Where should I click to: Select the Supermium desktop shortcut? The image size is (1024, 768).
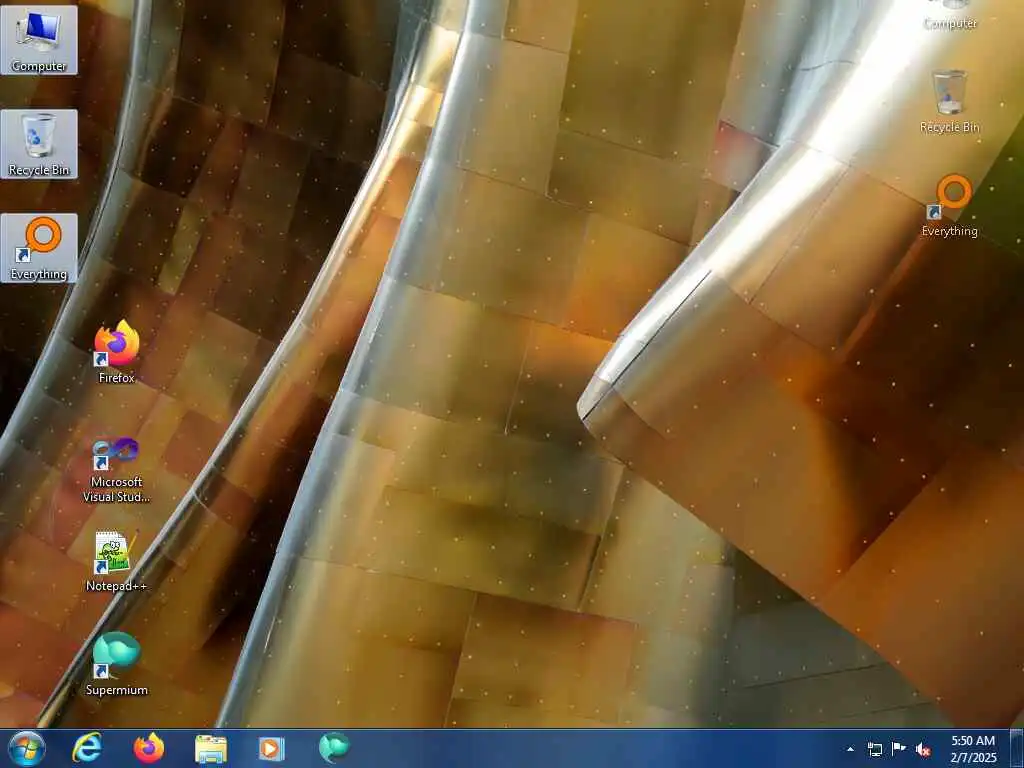116,664
